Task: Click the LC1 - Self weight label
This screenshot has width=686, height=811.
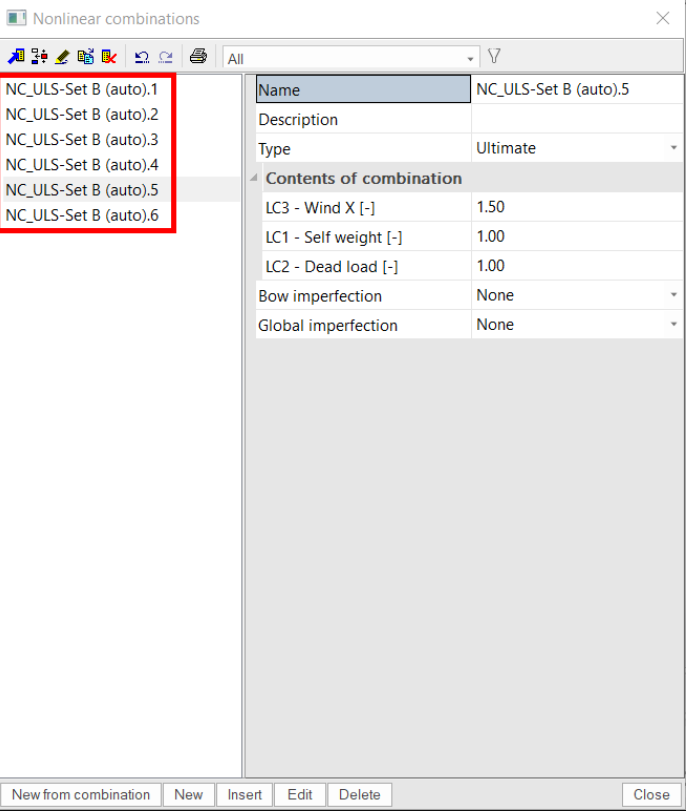Action: (x=334, y=237)
